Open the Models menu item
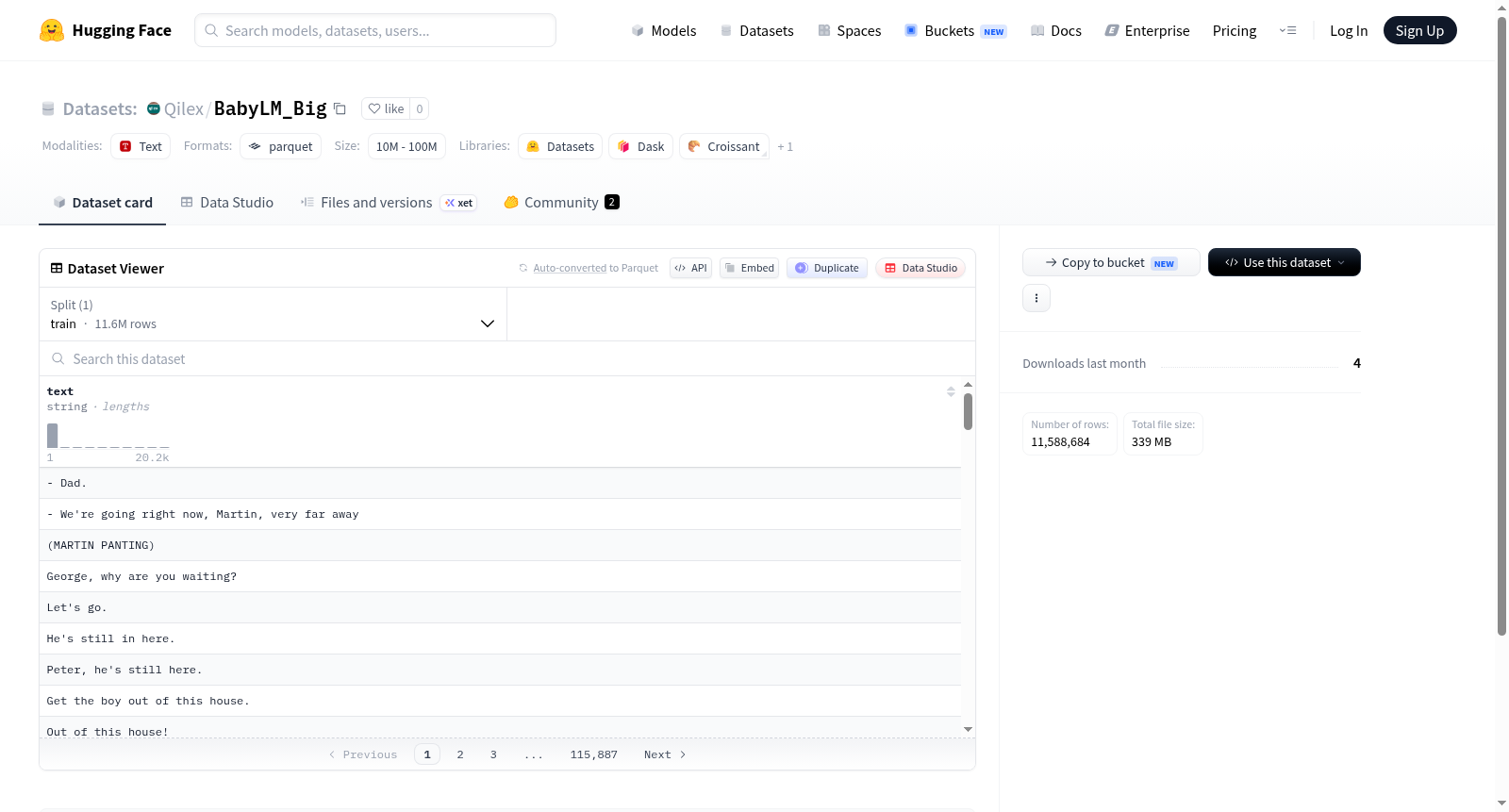 point(664,31)
